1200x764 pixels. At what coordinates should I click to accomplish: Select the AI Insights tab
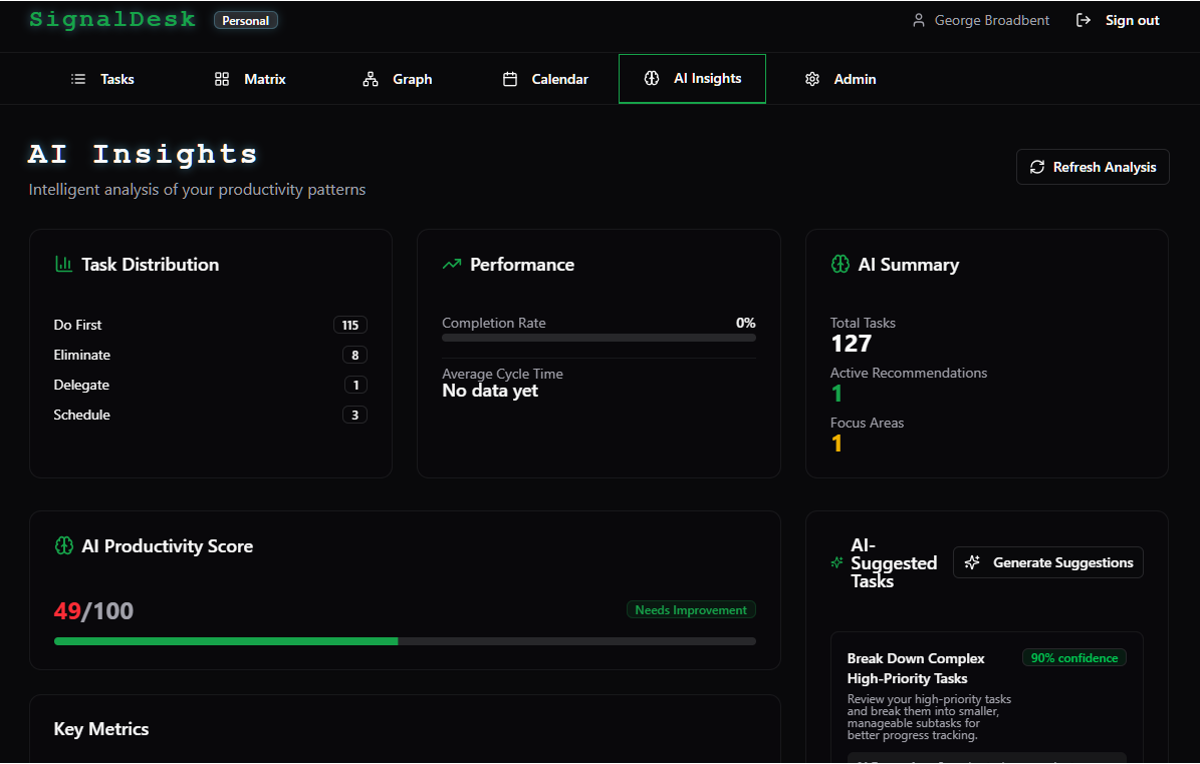[x=692, y=79]
